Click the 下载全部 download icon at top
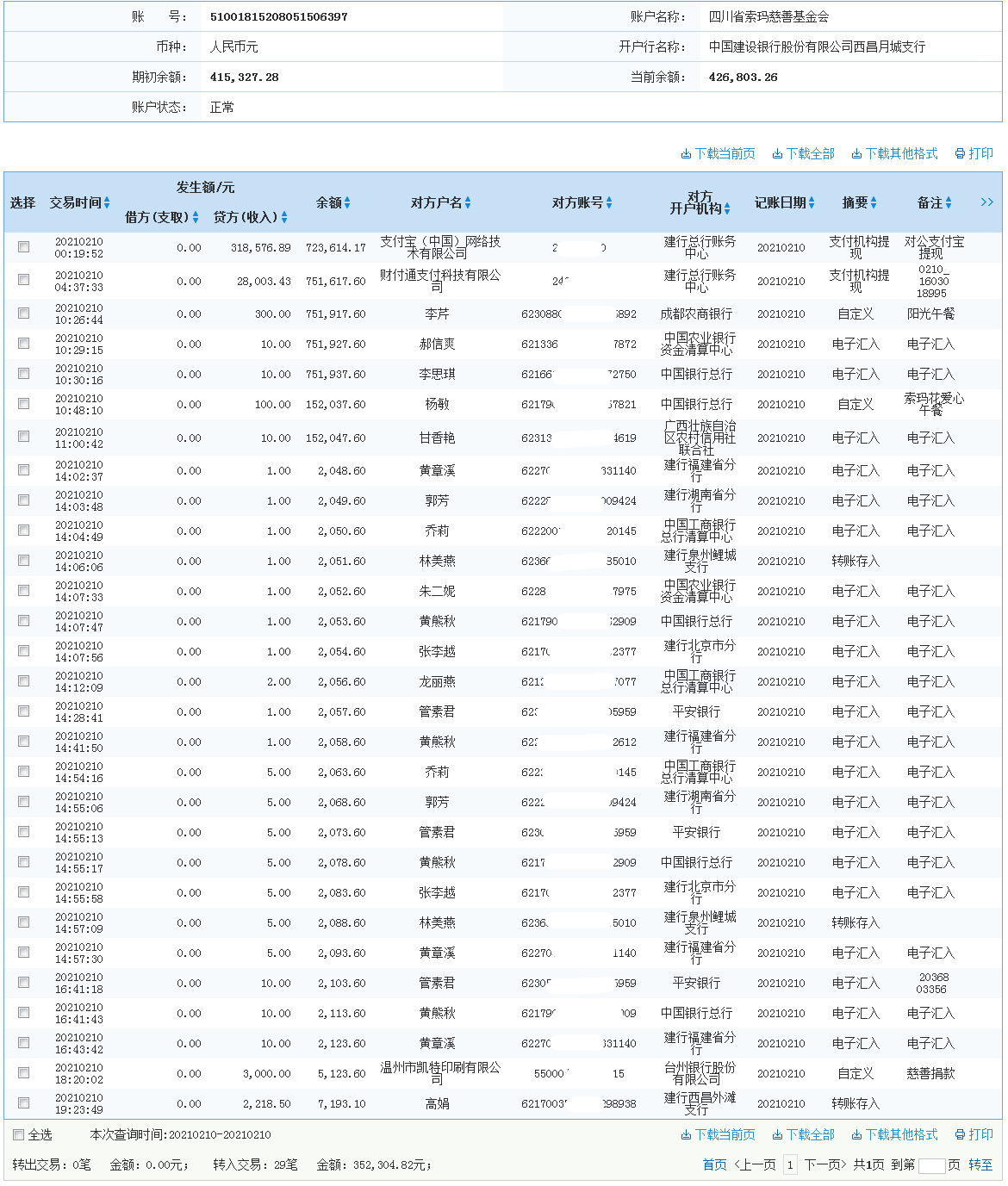 click(x=778, y=153)
